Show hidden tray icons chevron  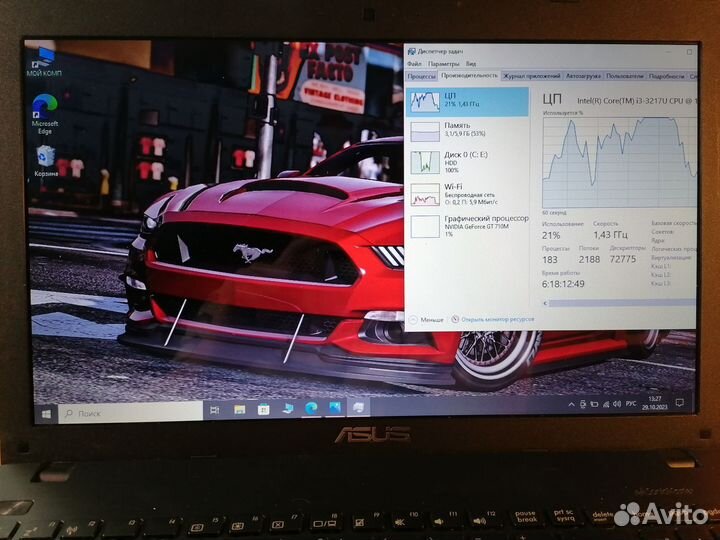tap(571, 405)
